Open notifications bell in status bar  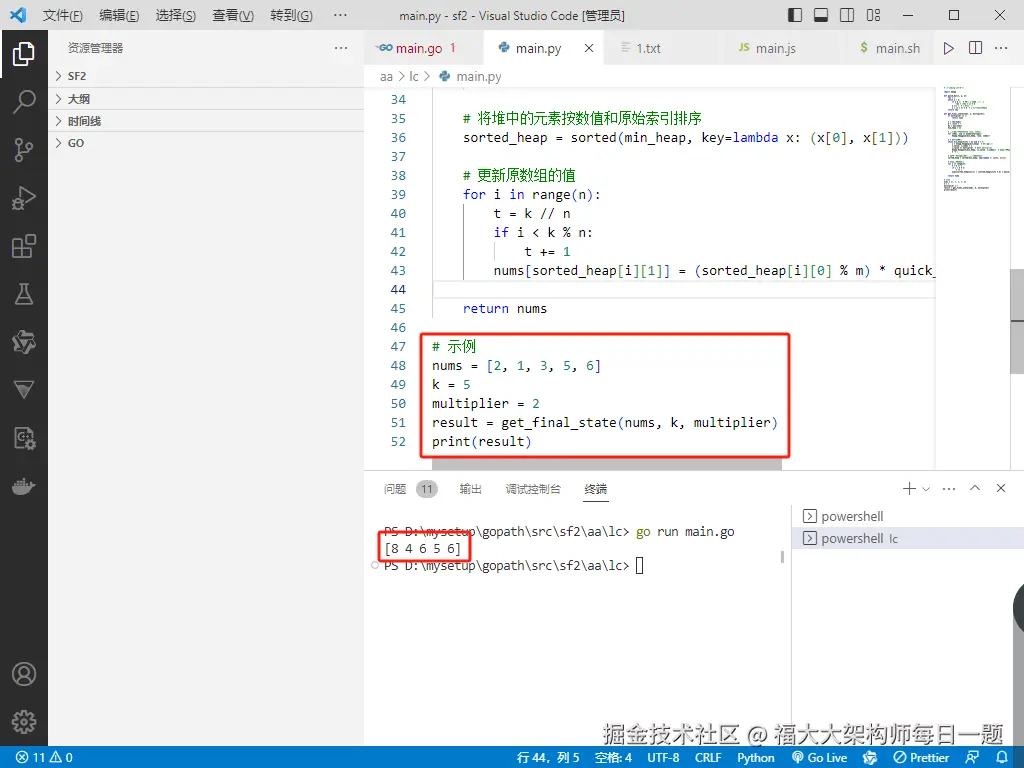coord(1002,757)
